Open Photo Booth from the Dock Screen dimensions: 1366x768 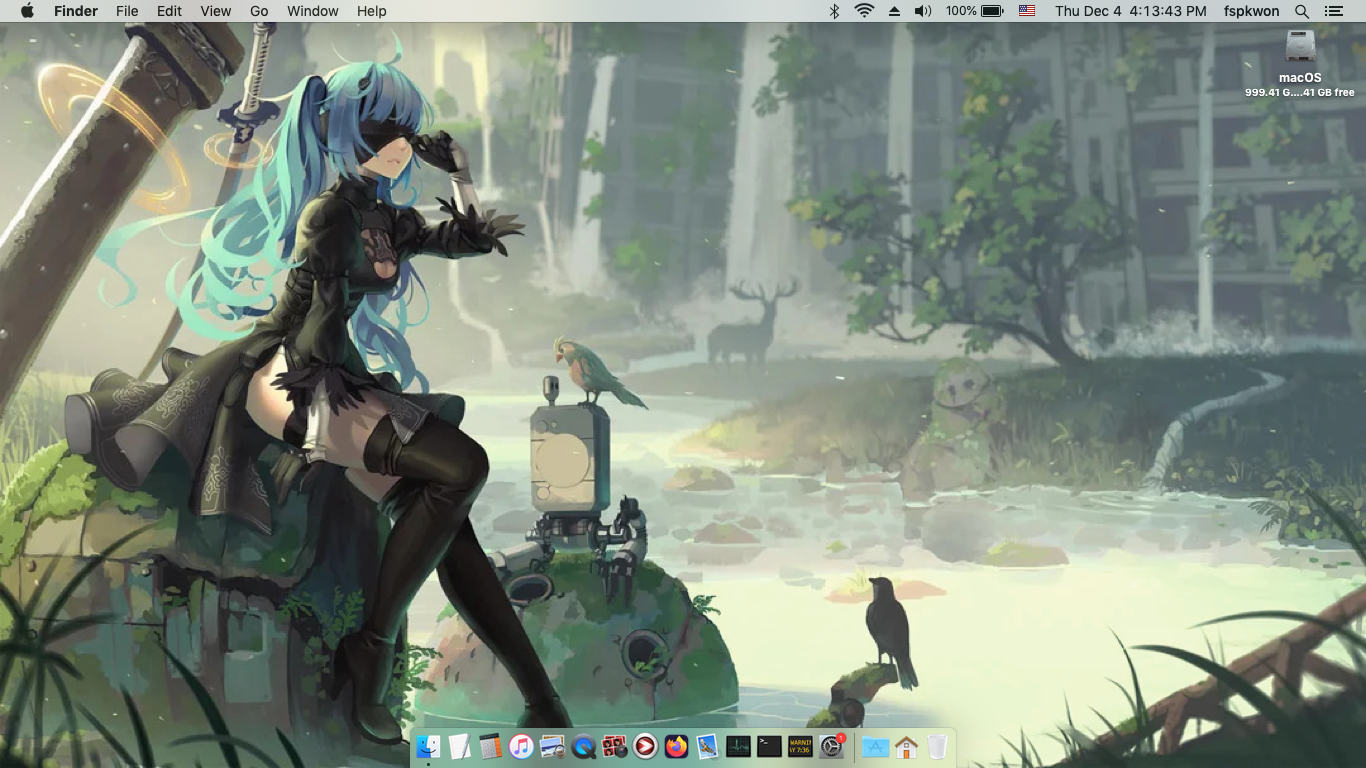tap(615, 746)
